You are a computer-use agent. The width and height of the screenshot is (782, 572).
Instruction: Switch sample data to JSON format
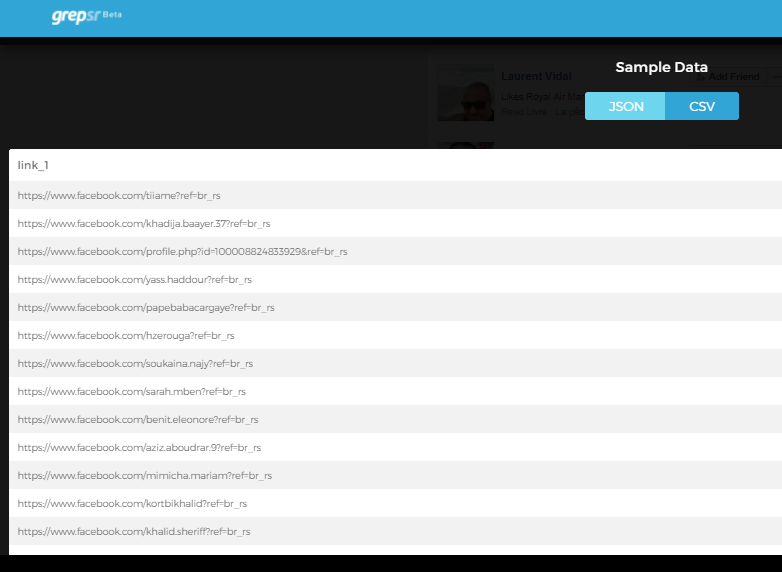[x=625, y=106]
